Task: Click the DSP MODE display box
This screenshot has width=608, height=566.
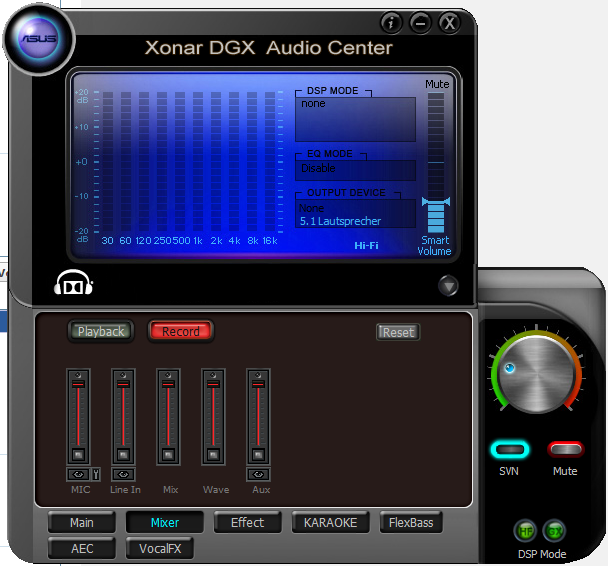Action: click(x=355, y=119)
